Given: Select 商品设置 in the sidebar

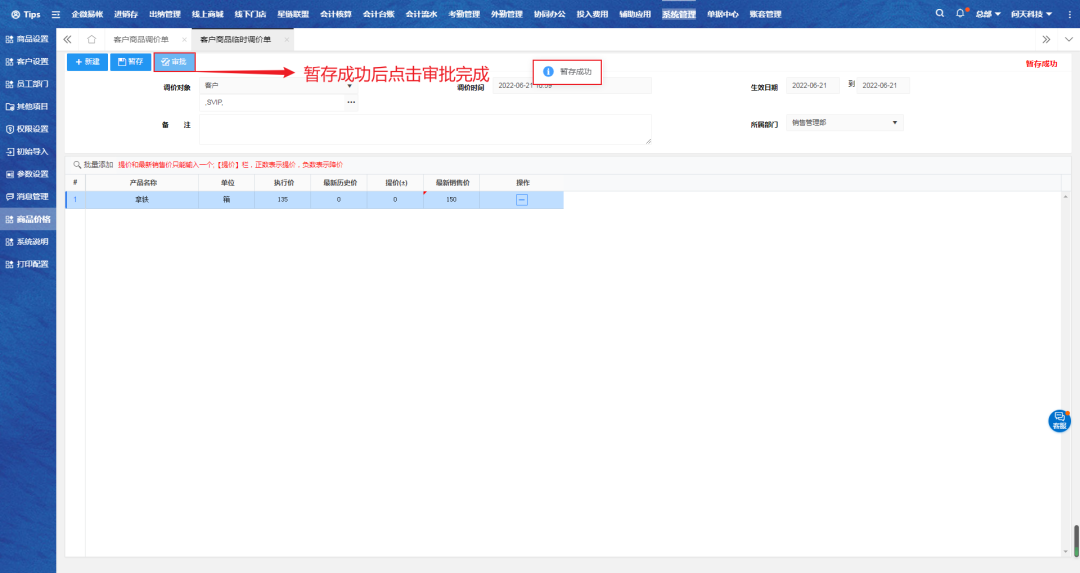Looking at the screenshot, I should click(x=28, y=38).
